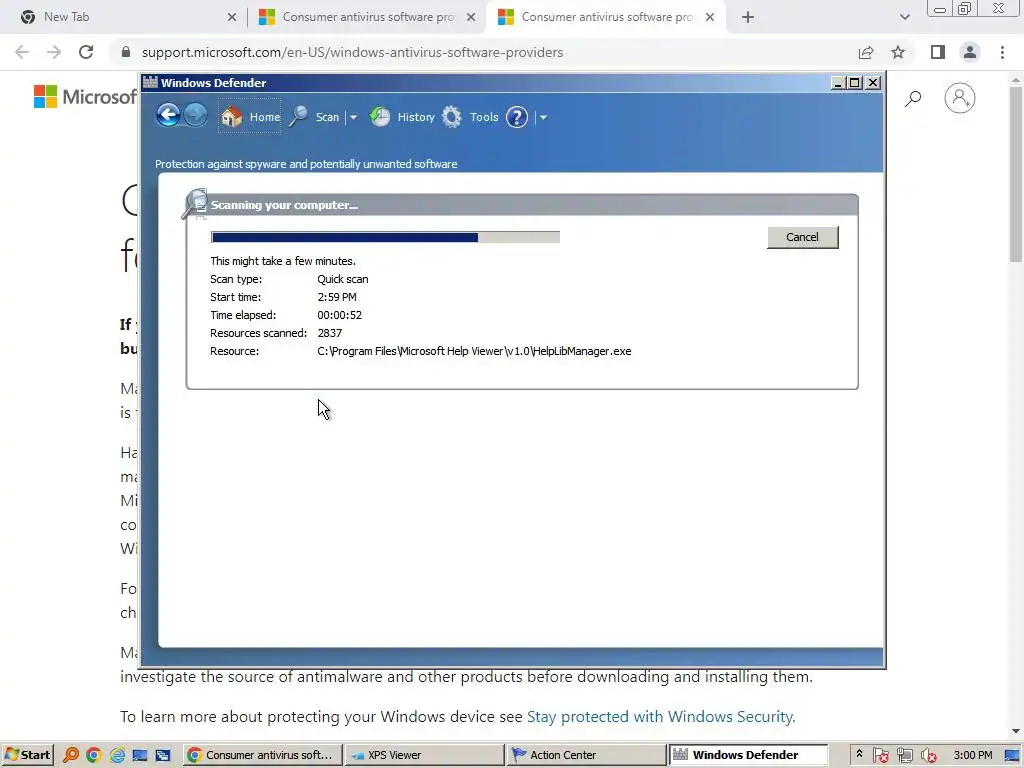Click the Show Desktop icon in quick launch

[x=140, y=755]
